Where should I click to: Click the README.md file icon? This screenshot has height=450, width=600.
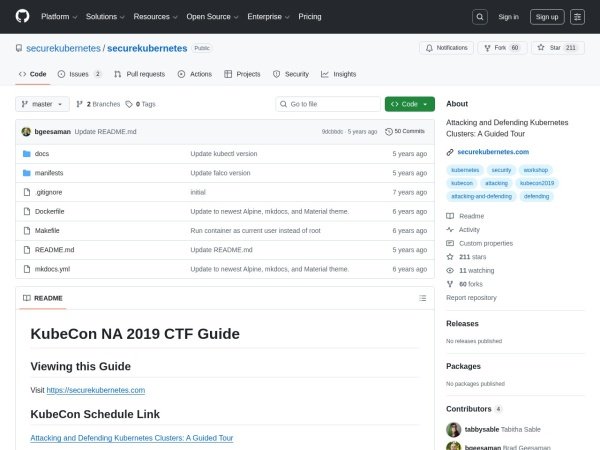[x=26, y=250]
